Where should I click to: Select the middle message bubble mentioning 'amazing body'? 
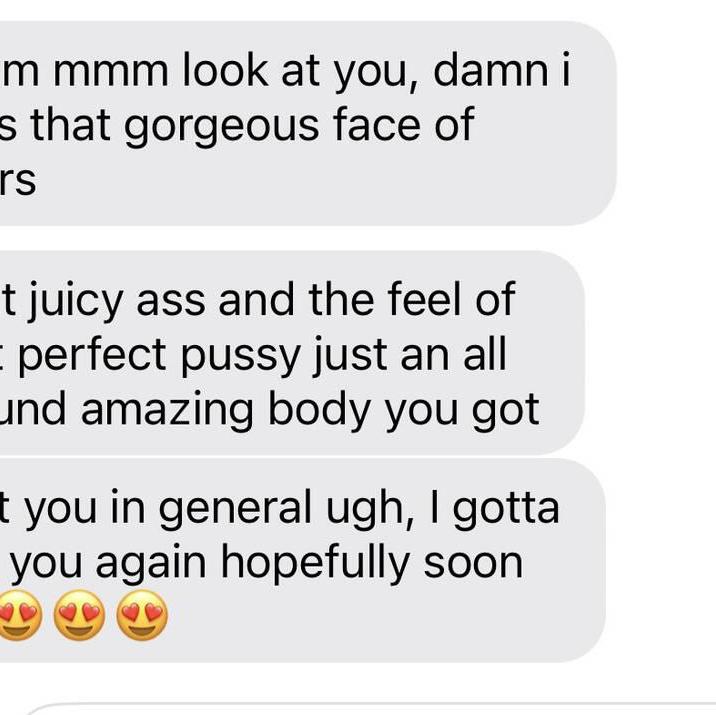click(292, 353)
